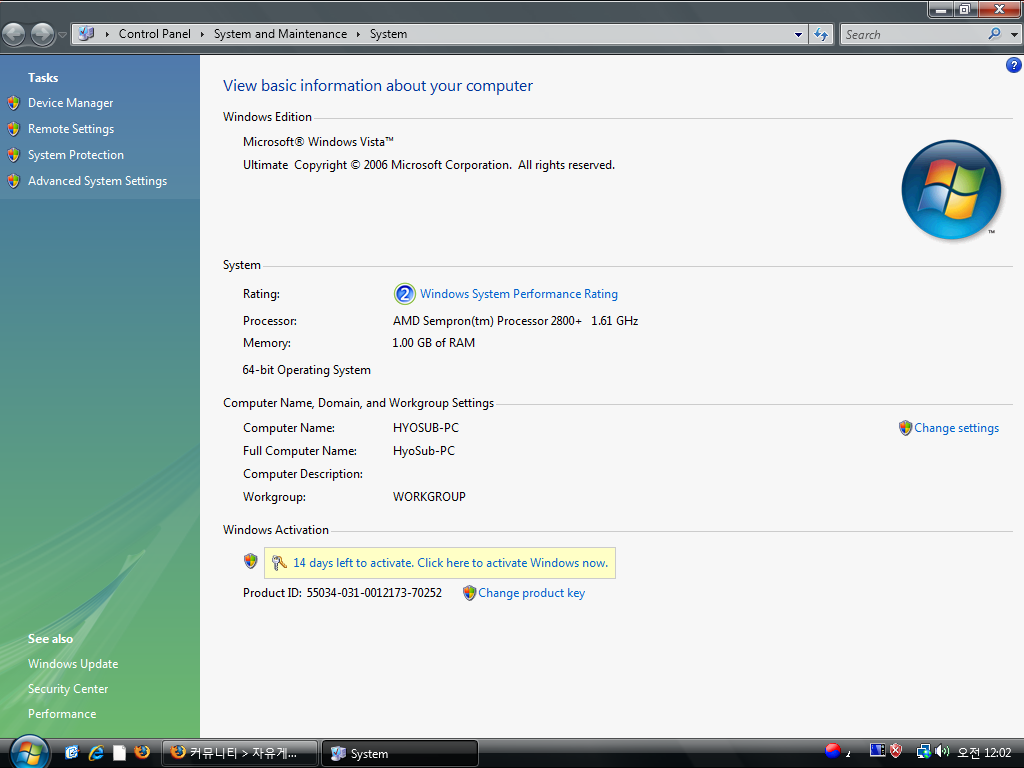
Task: Click the 14 days left to activate link
Action: [x=450, y=563]
